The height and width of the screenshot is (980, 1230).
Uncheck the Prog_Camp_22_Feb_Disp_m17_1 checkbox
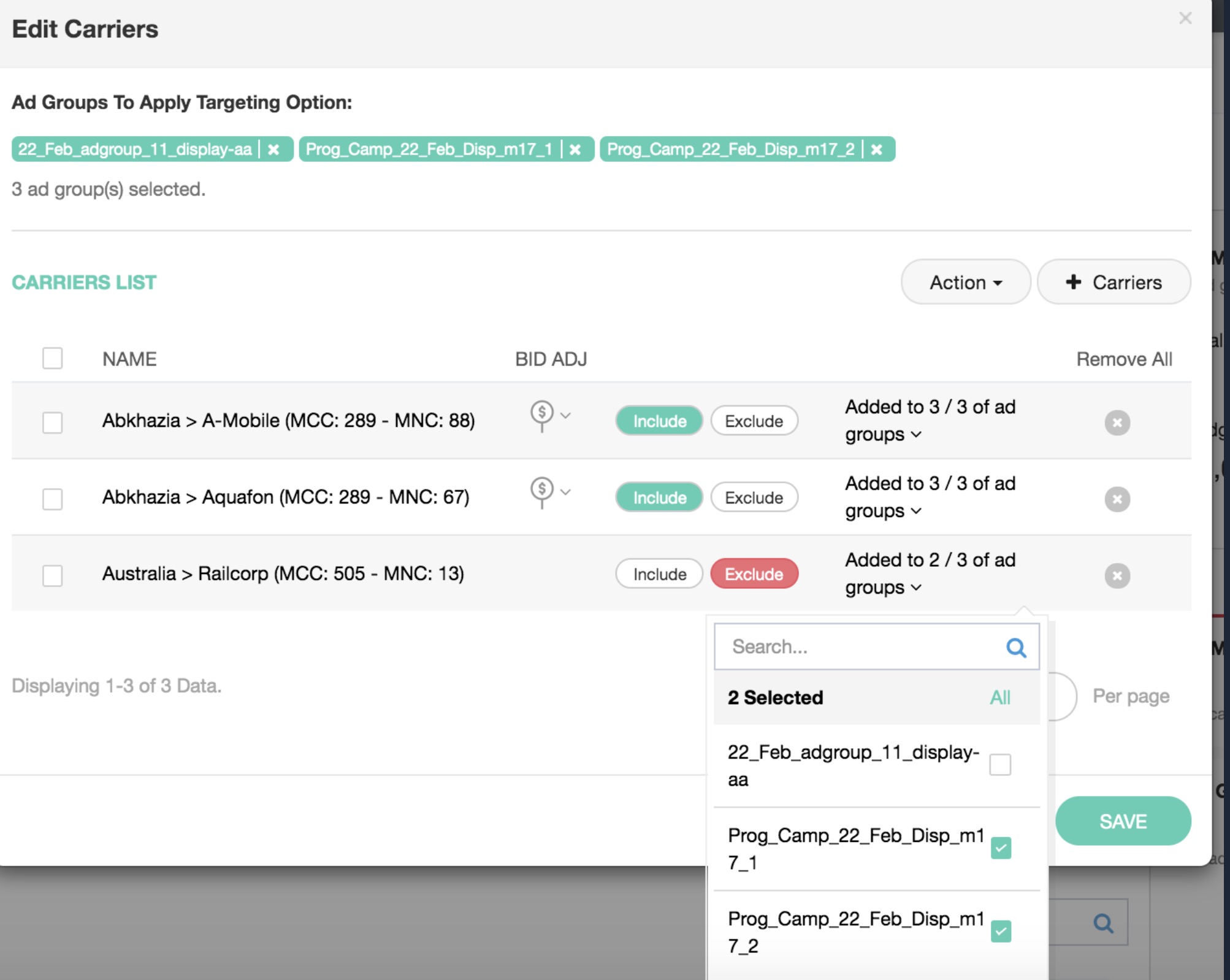(x=1001, y=848)
